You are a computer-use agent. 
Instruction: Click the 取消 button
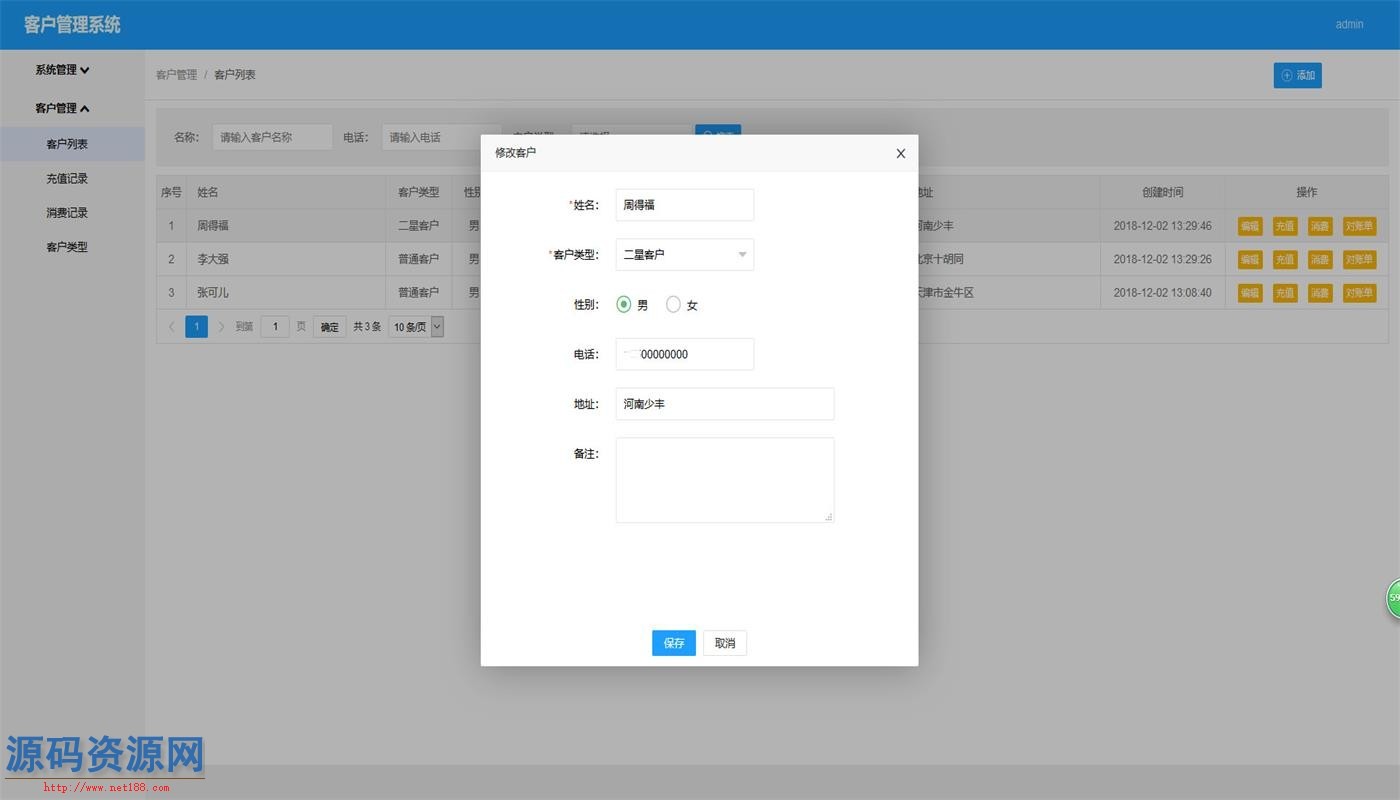[x=725, y=643]
